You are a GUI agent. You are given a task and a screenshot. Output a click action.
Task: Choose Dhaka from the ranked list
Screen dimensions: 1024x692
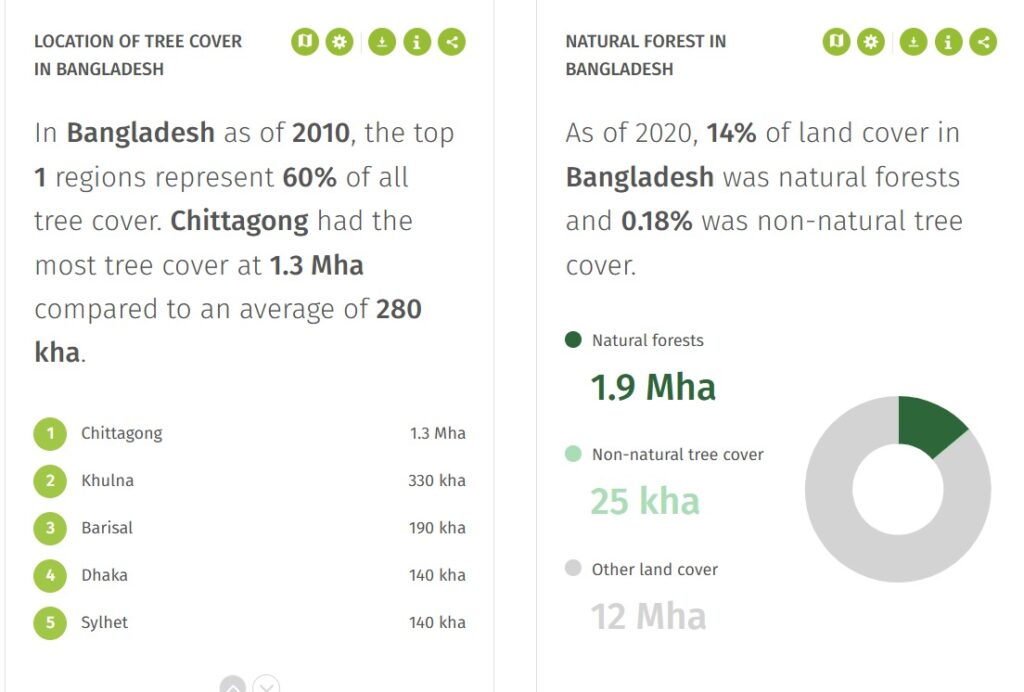(249, 576)
